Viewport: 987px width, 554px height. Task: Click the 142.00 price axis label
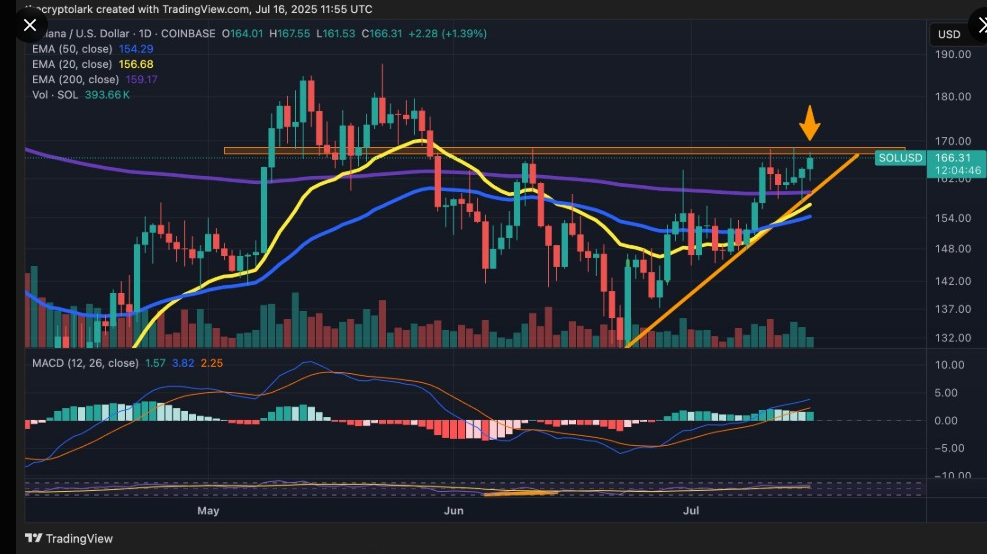pos(953,281)
